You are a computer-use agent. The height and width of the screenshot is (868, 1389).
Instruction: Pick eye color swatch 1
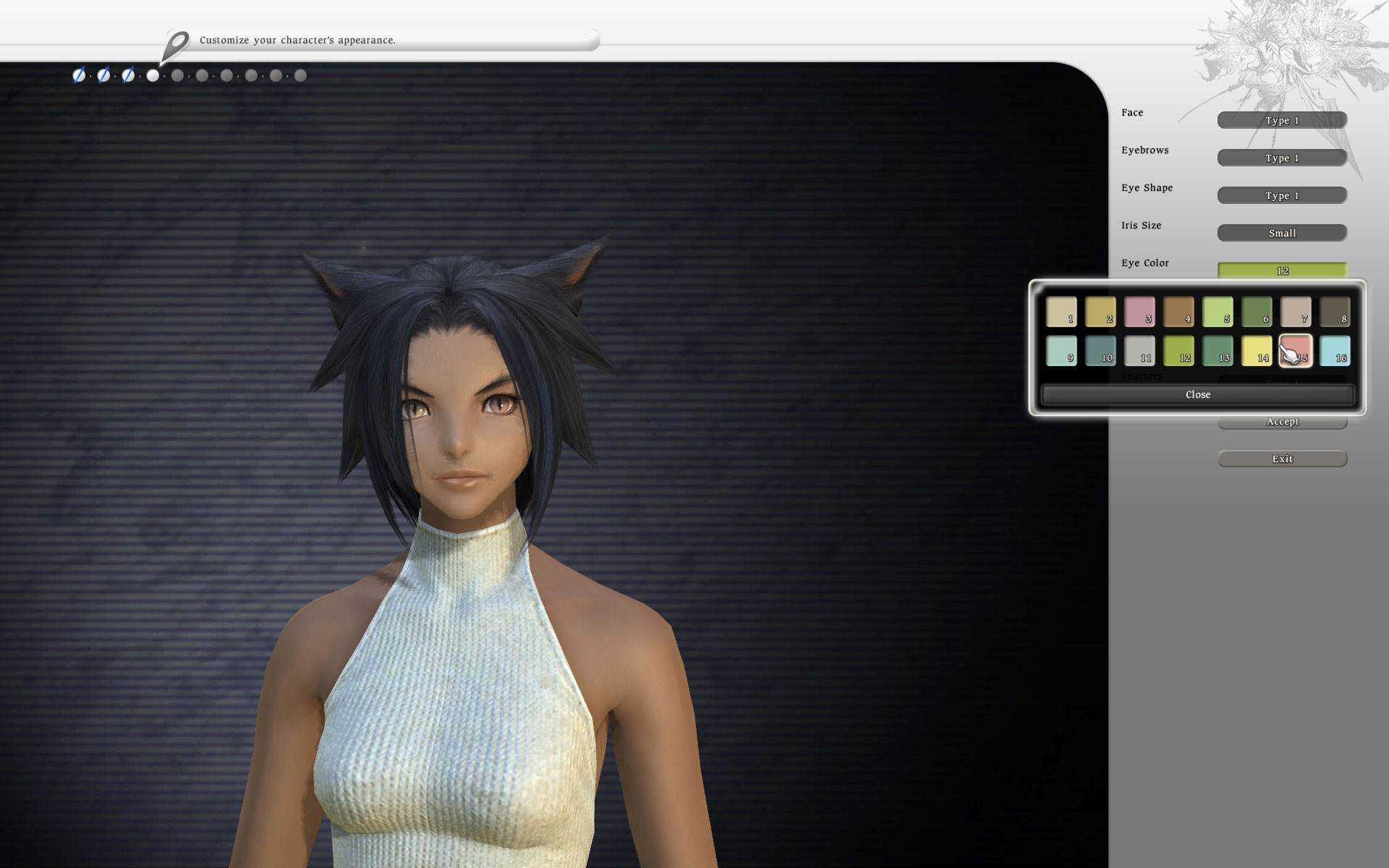[1061, 312]
